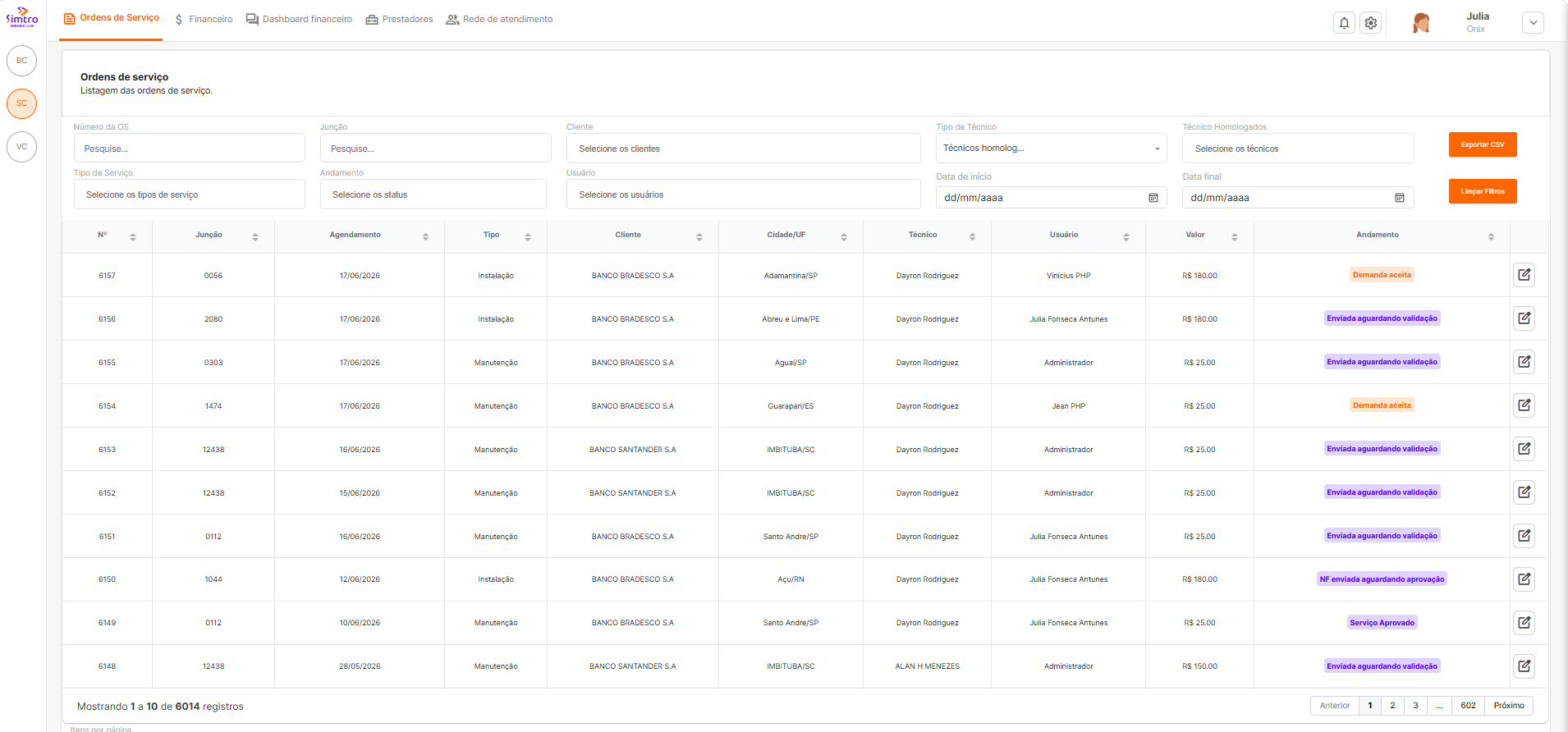
Task: Click the edit icon for order 6148
Action: coord(1524,666)
